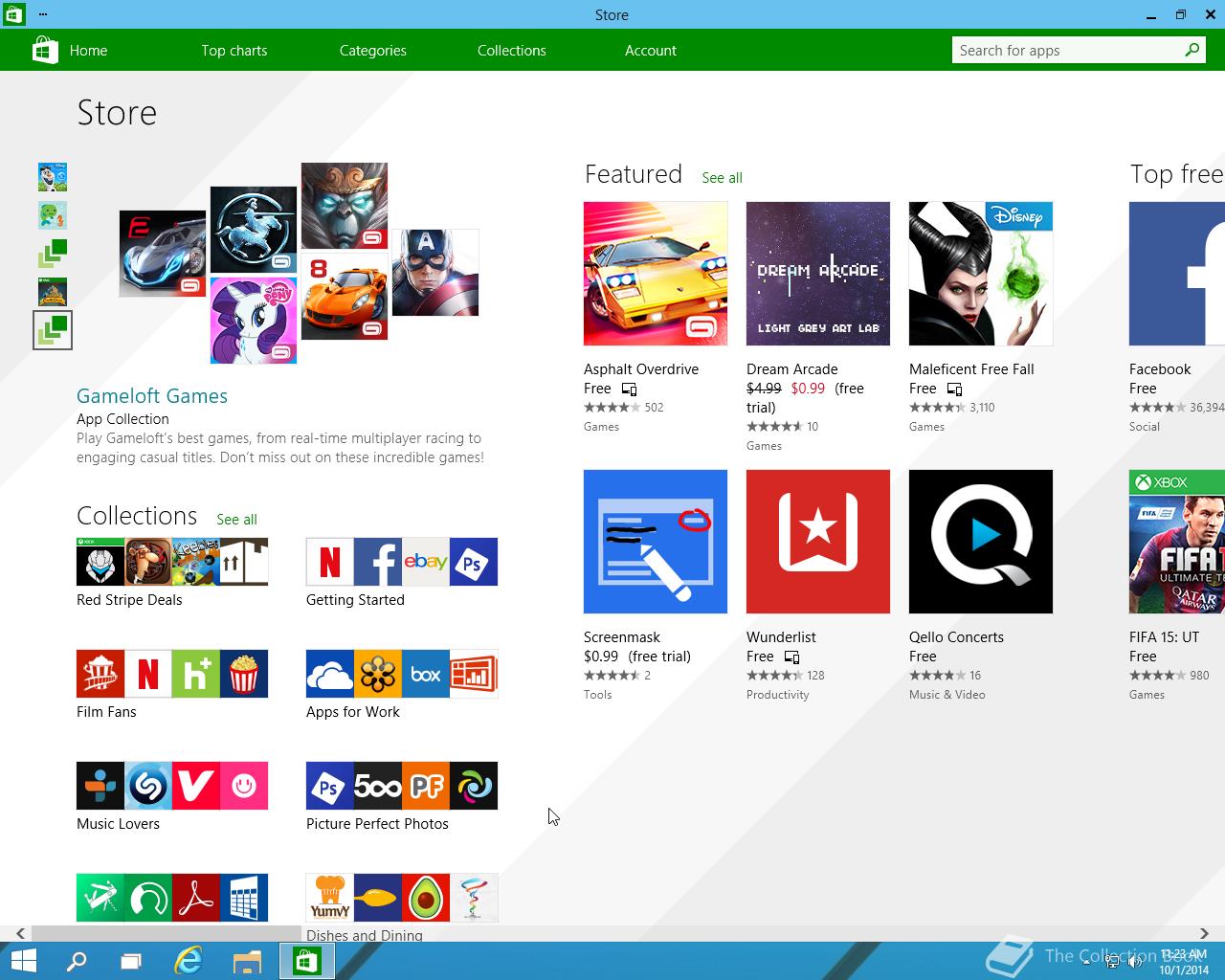Open the Gameloft Games collection link
The width and height of the screenshot is (1225, 980).
coord(152,396)
